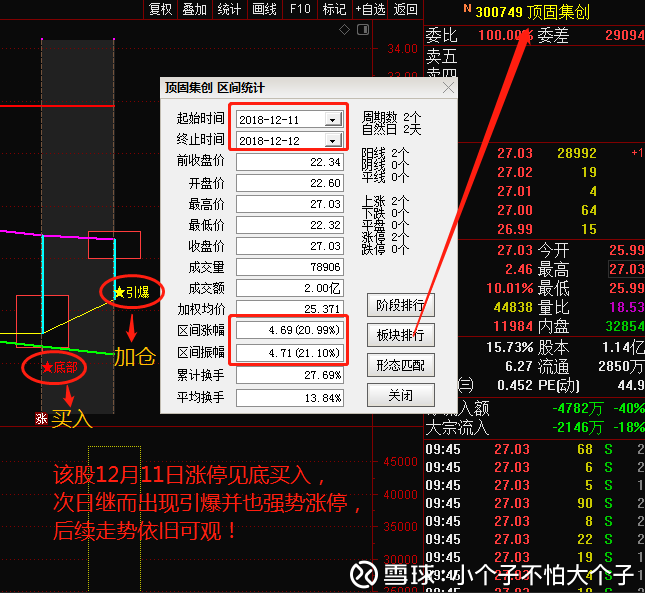Open F10 company info
This screenshot has width=645, height=593.
click(x=300, y=9)
